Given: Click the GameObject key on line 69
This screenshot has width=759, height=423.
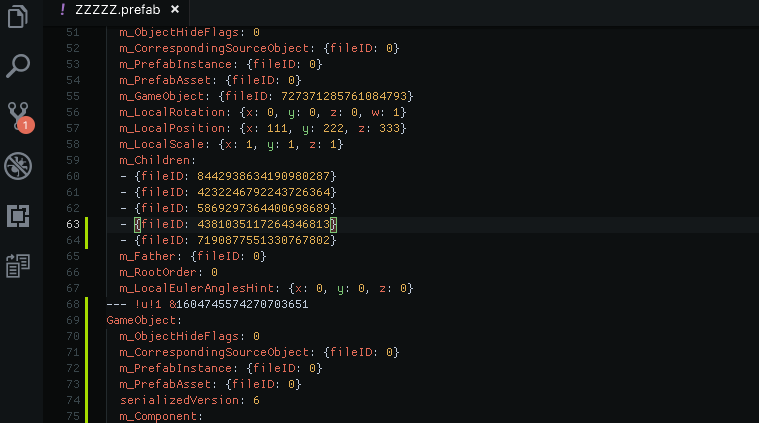Looking at the screenshot, I should point(140,320).
